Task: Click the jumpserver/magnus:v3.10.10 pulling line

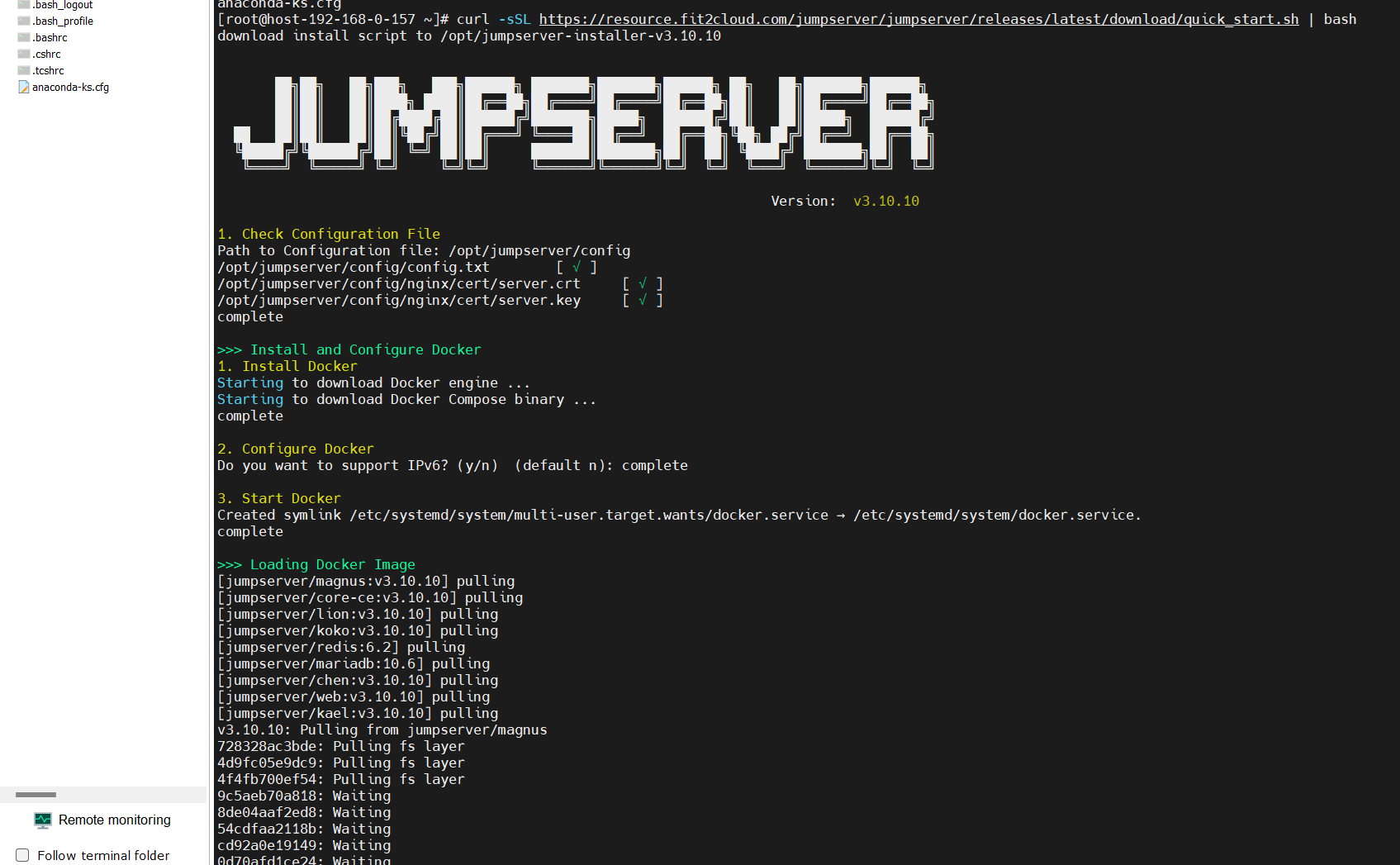Action: 366,581
